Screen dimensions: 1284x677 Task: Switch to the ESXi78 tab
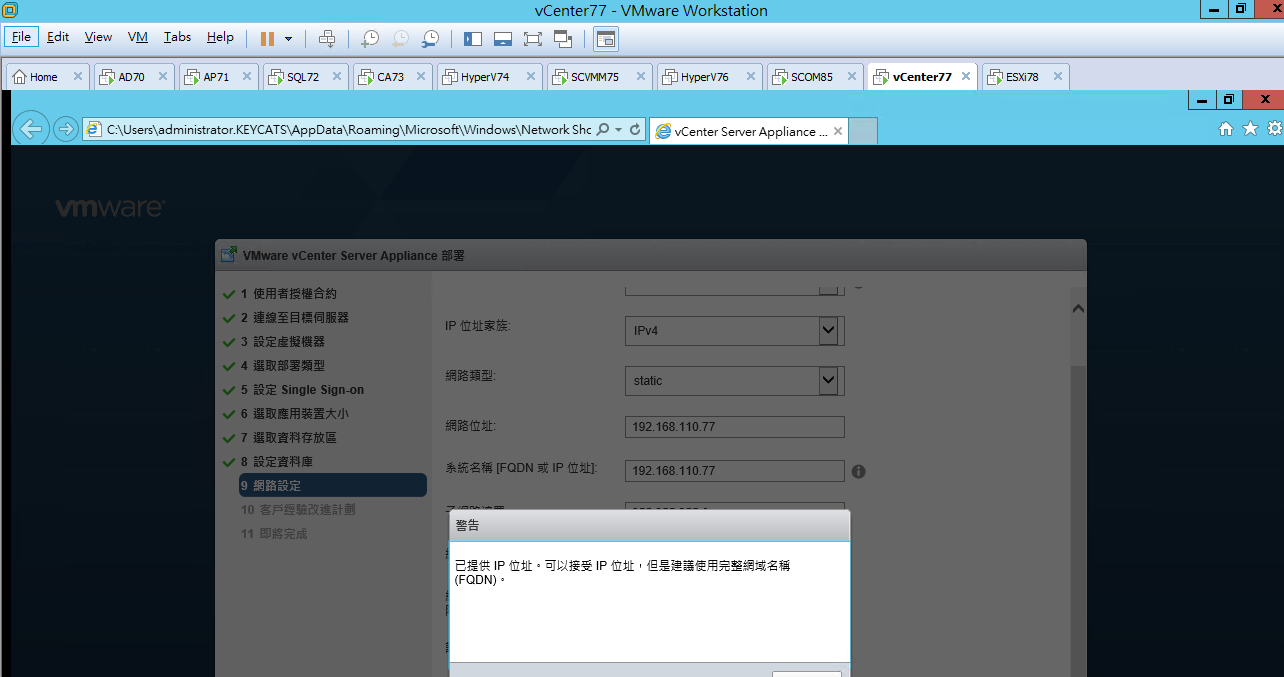pyautogui.click(x=1025, y=77)
